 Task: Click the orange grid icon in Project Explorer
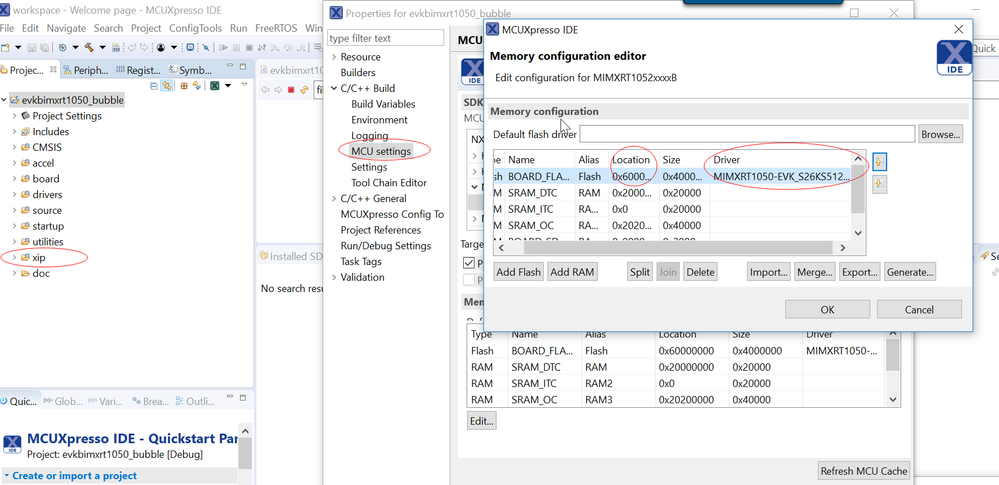(184, 86)
